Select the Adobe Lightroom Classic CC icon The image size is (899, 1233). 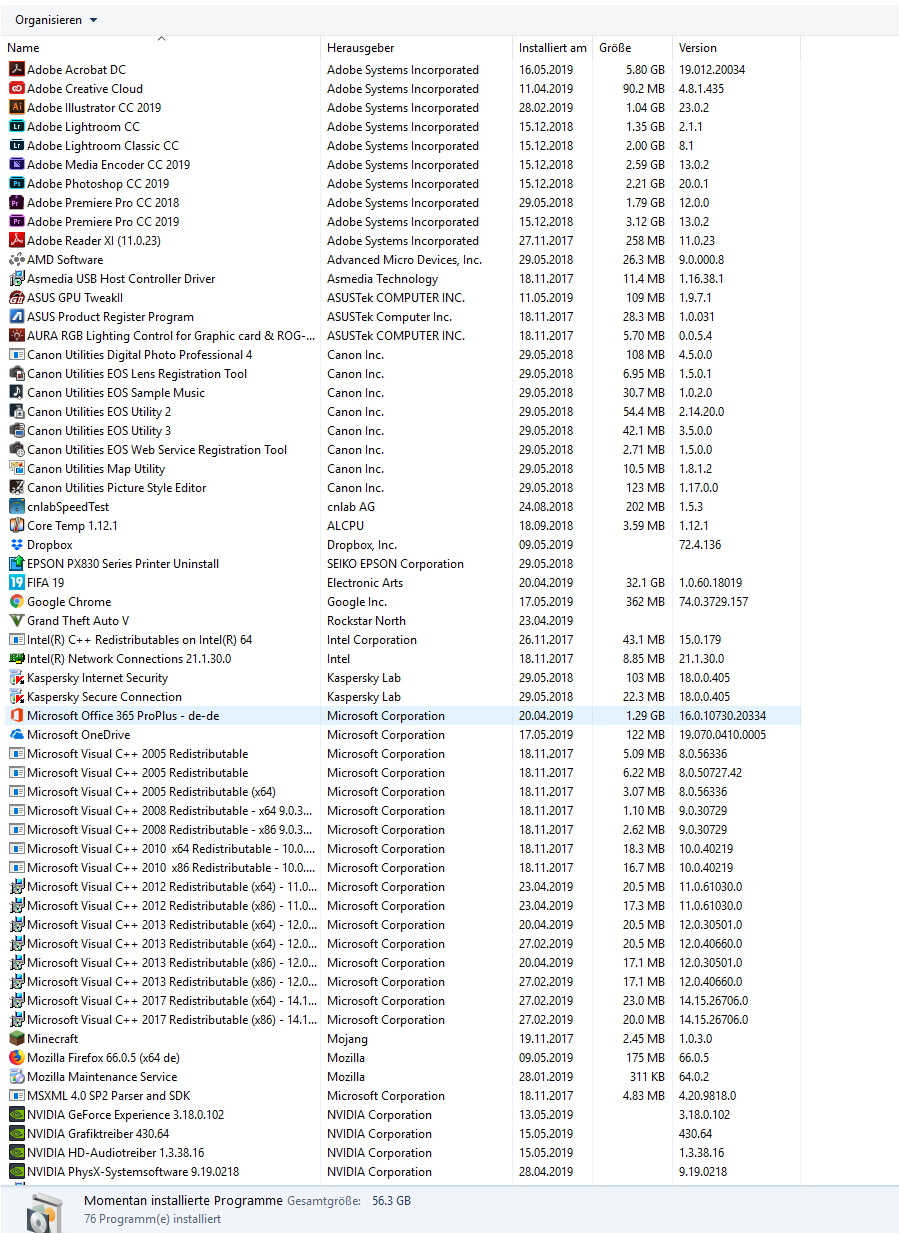(17, 146)
